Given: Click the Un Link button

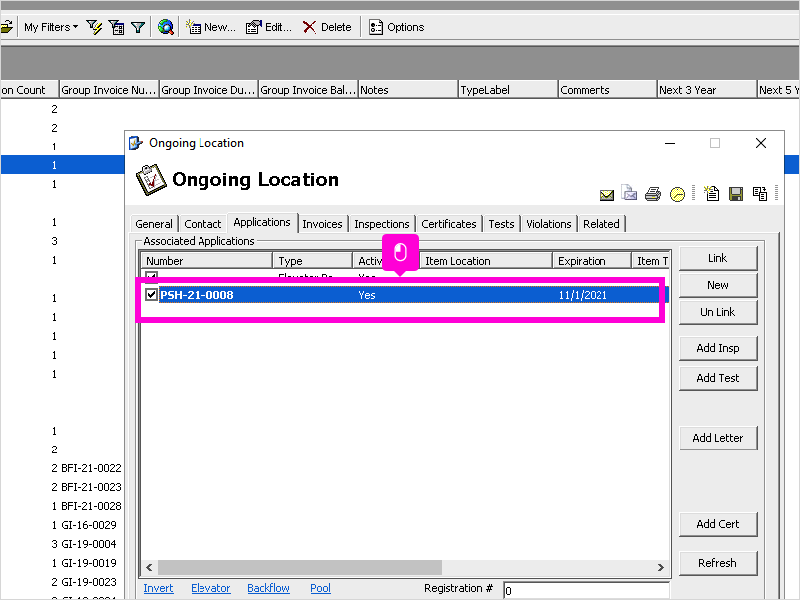Looking at the screenshot, I should click(718, 312).
